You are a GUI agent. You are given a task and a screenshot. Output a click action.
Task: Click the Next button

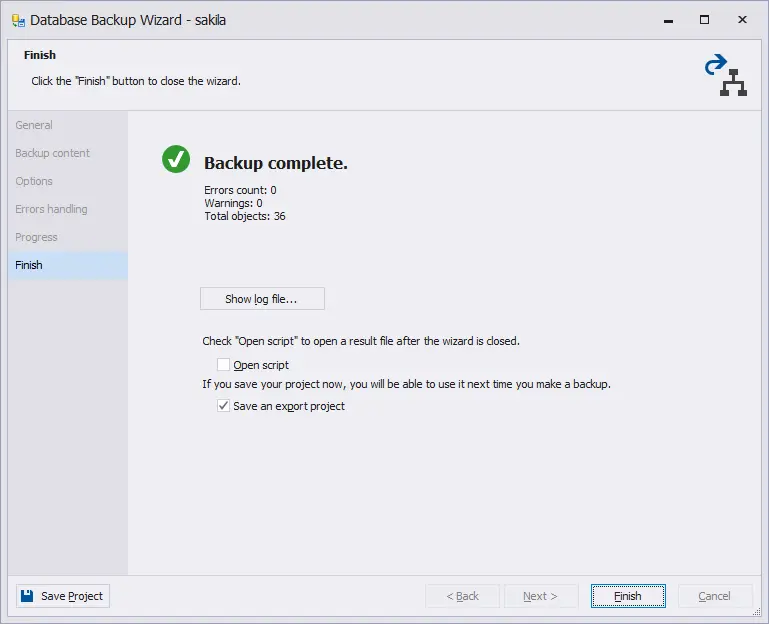click(541, 596)
